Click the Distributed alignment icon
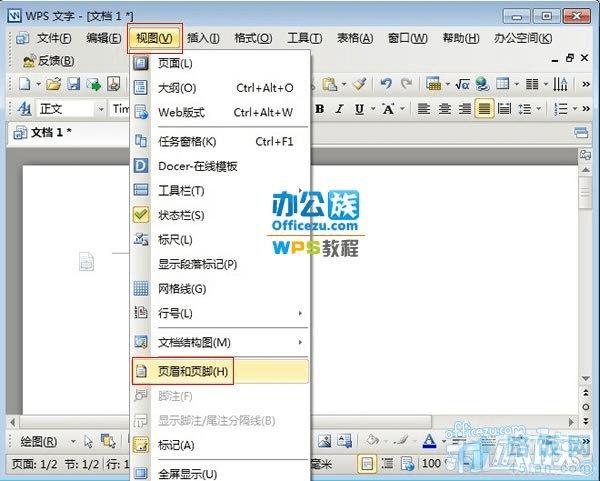This screenshot has height=481, width=600. pos(504,109)
